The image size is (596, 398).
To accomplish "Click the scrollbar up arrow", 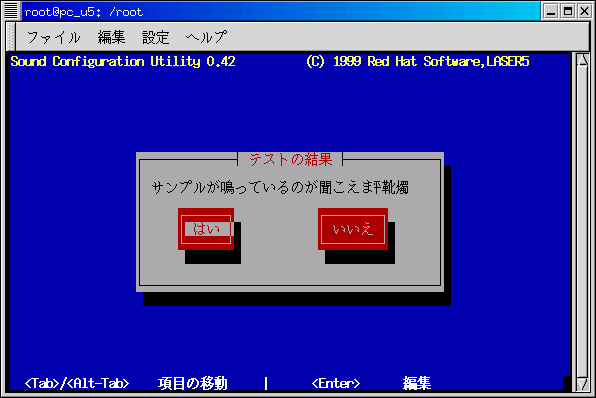I will coord(583,60).
